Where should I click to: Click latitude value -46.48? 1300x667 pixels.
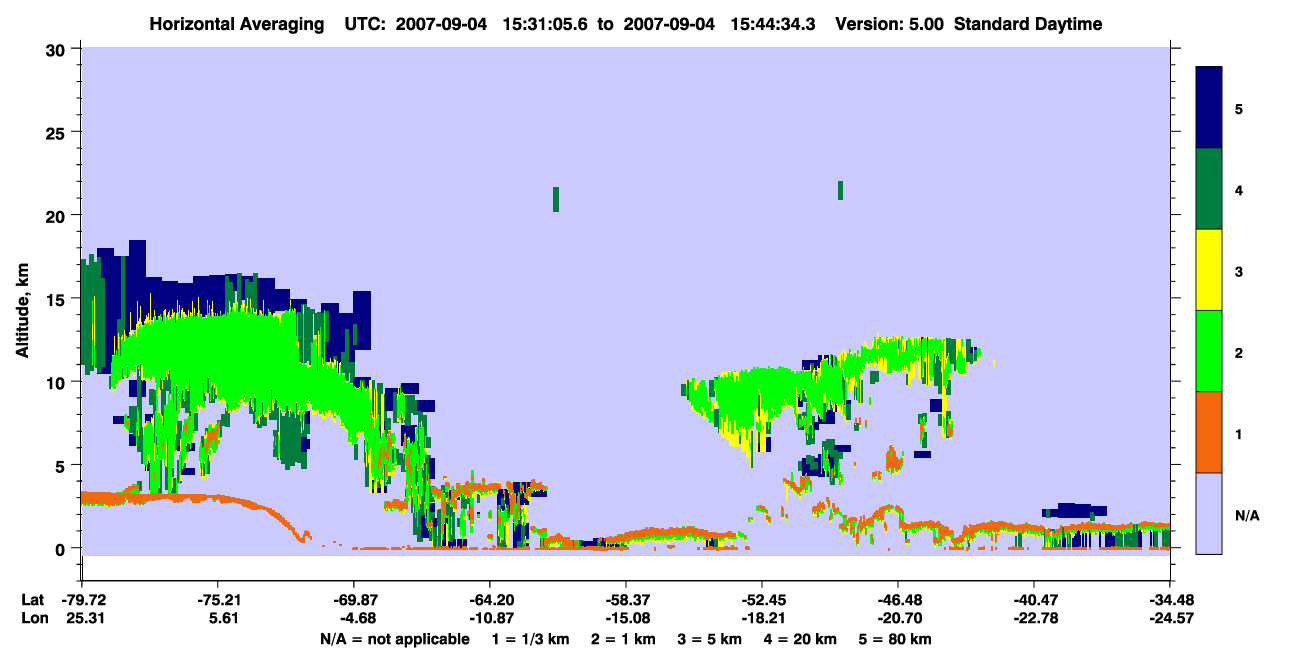tap(898, 600)
